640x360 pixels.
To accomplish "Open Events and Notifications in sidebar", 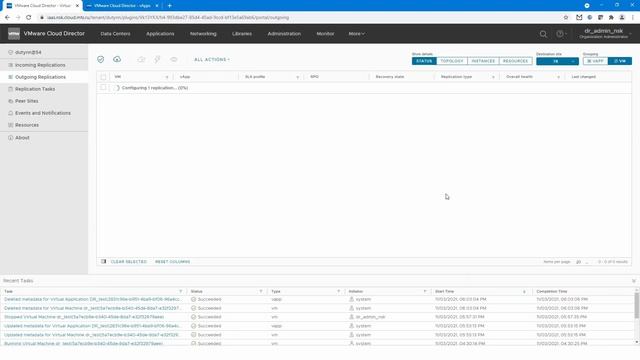I will 44,113.
